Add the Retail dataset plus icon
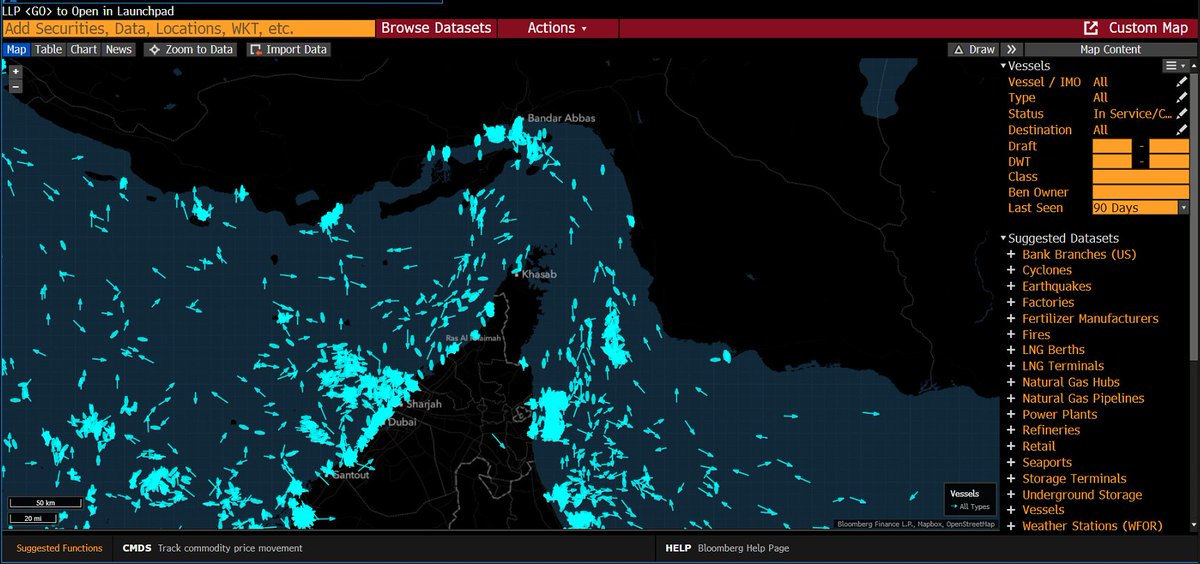The width and height of the screenshot is (1200, 564). 1011,446
